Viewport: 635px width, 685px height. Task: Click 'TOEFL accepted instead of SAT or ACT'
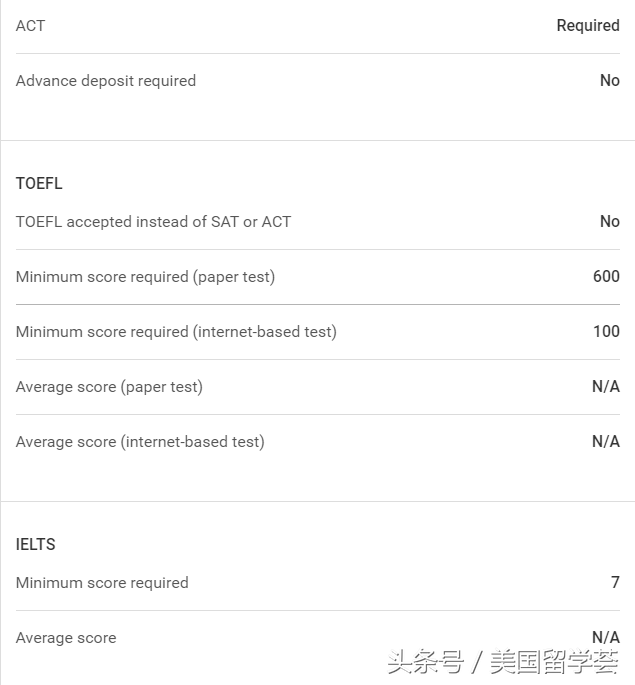(153, 222)
